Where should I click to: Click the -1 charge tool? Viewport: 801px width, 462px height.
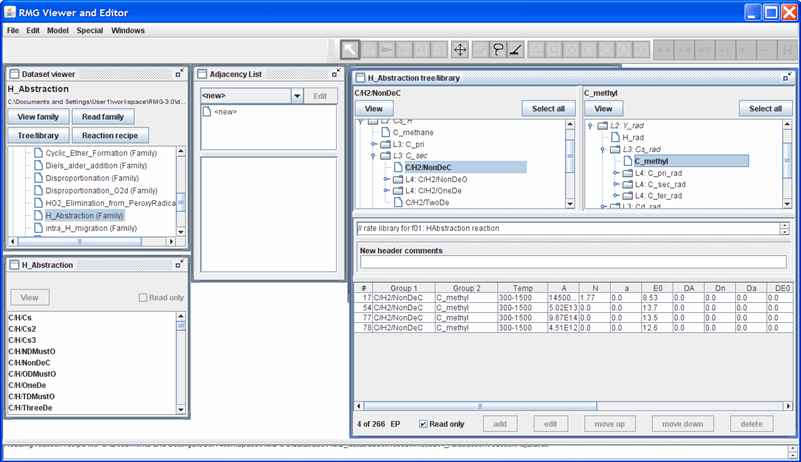click(438, 50)
